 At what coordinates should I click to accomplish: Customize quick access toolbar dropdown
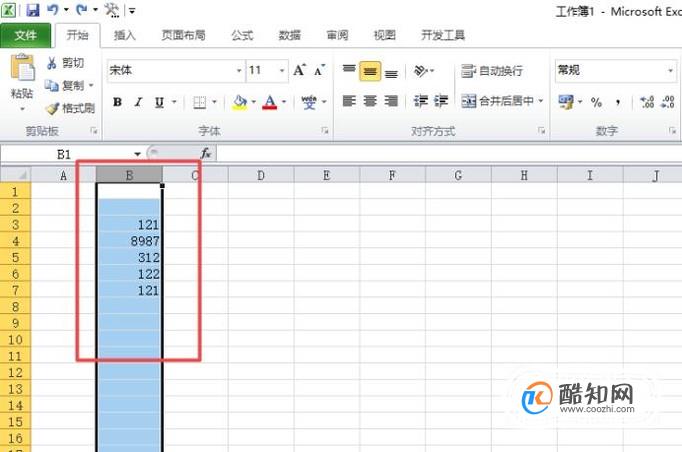[x=132, y=10]
